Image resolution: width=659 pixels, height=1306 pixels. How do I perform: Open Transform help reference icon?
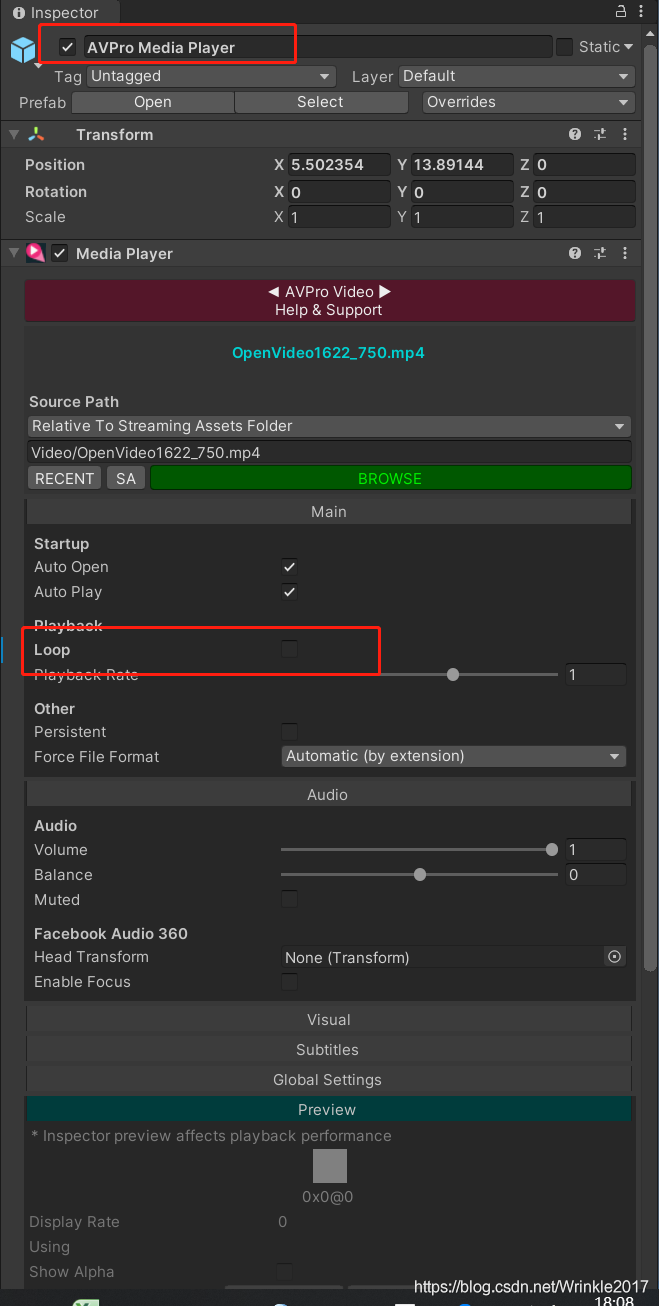pyautogui.click(x=575, y=135)
